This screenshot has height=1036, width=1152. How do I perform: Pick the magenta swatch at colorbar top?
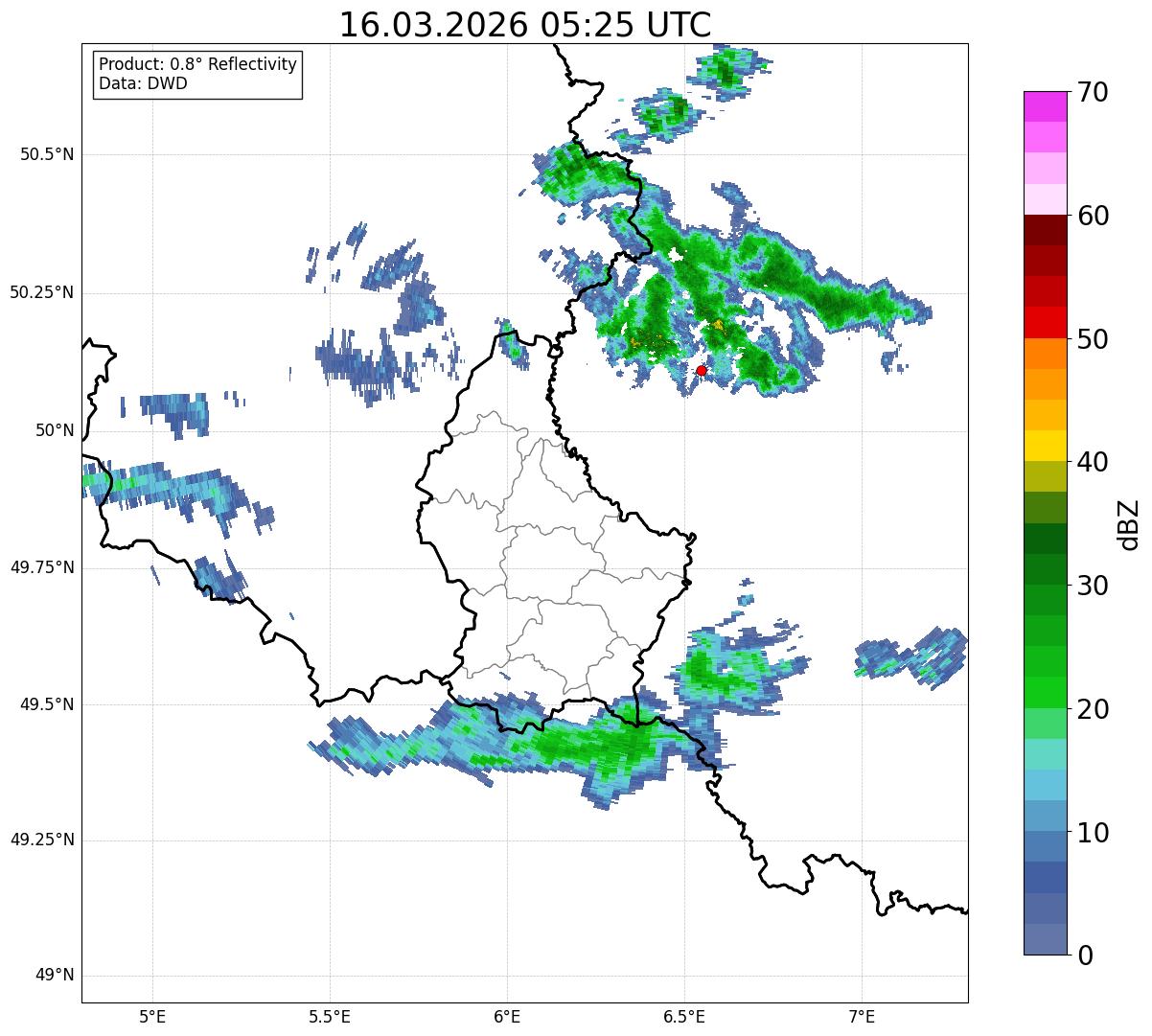point(1045,106)
